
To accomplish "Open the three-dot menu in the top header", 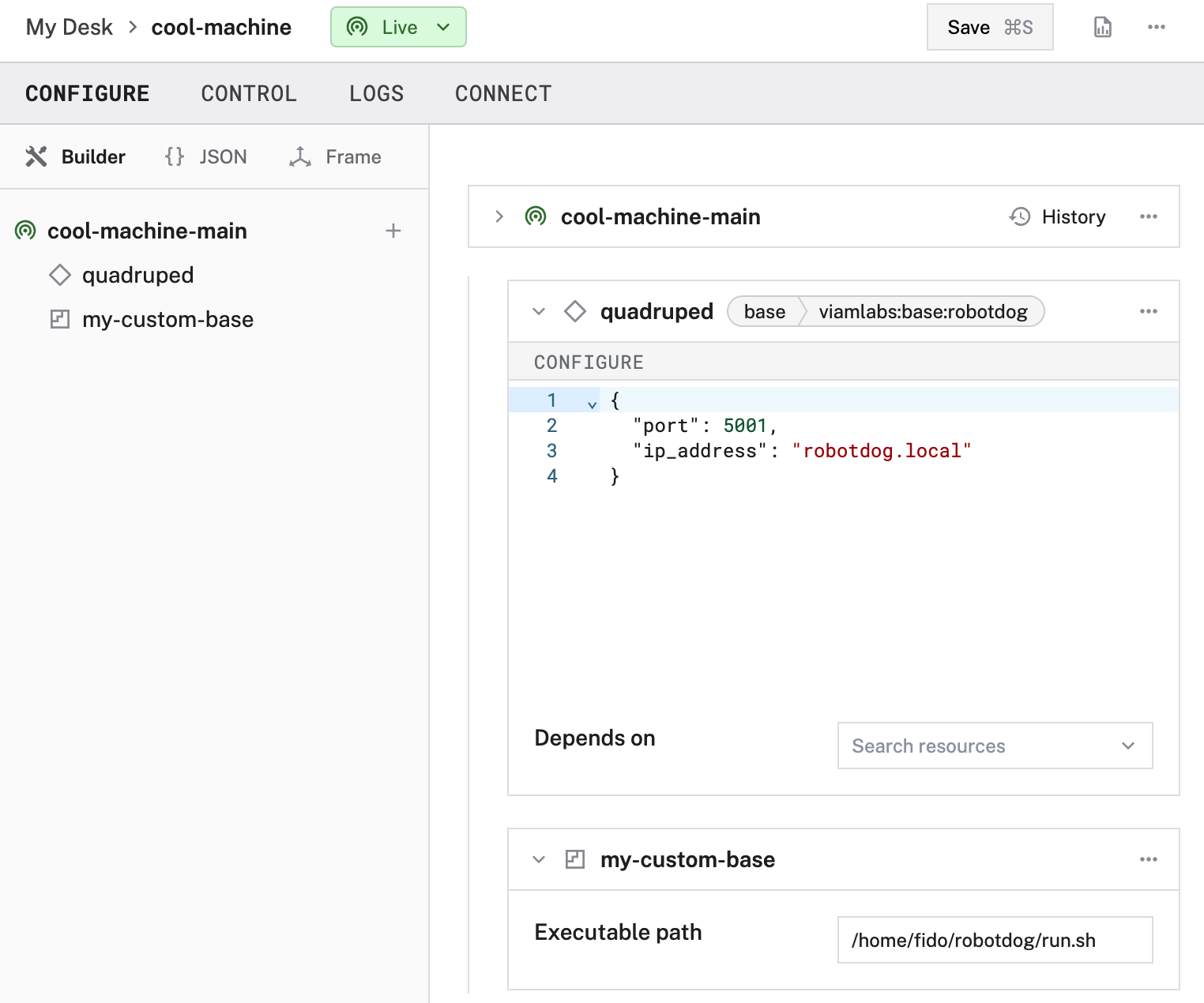I will (1156, 26).
